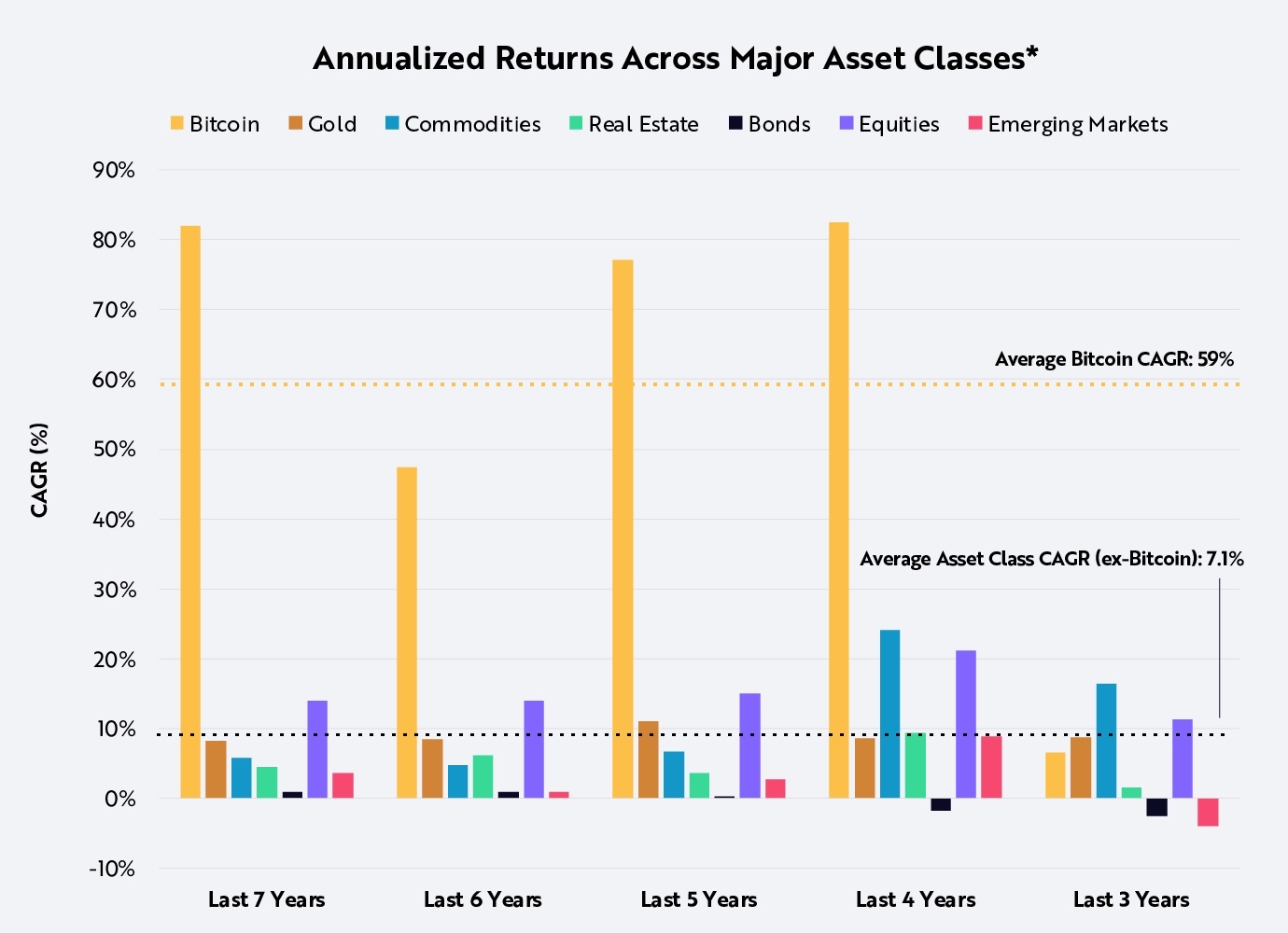Image resolution: width=1288 pixels, height=933 pixels.
Task: Click the negative Emerging Markets bar, Last 3 Years
Action: (1208, 812)
